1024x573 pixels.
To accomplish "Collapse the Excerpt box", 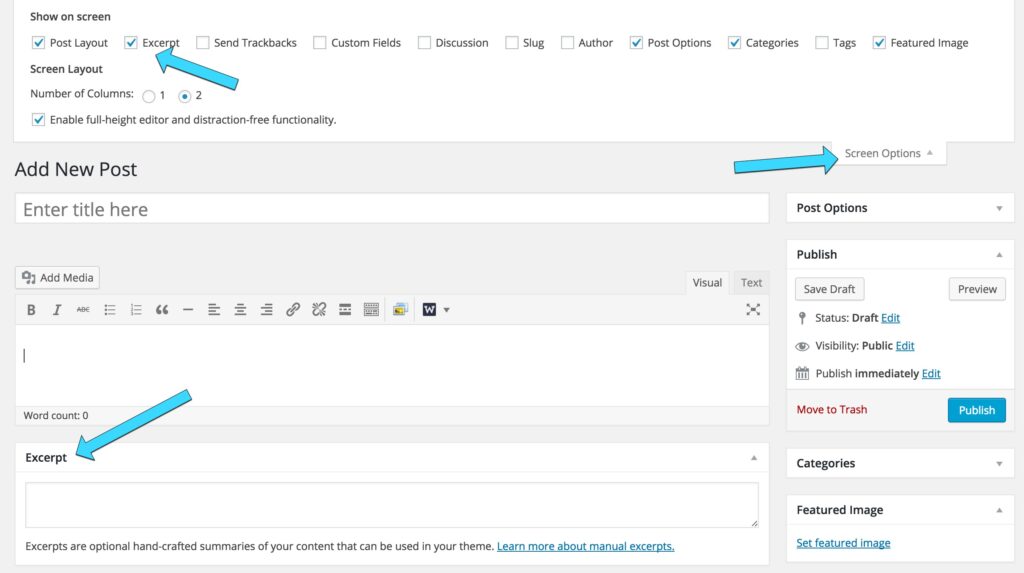I will (x=754, y=458).
